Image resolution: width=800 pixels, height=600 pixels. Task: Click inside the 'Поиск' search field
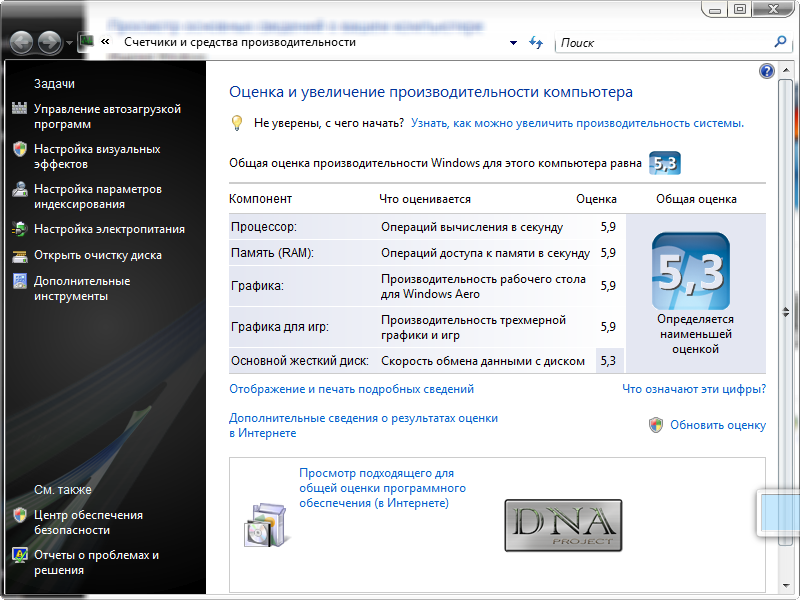(x=660, y=43)
